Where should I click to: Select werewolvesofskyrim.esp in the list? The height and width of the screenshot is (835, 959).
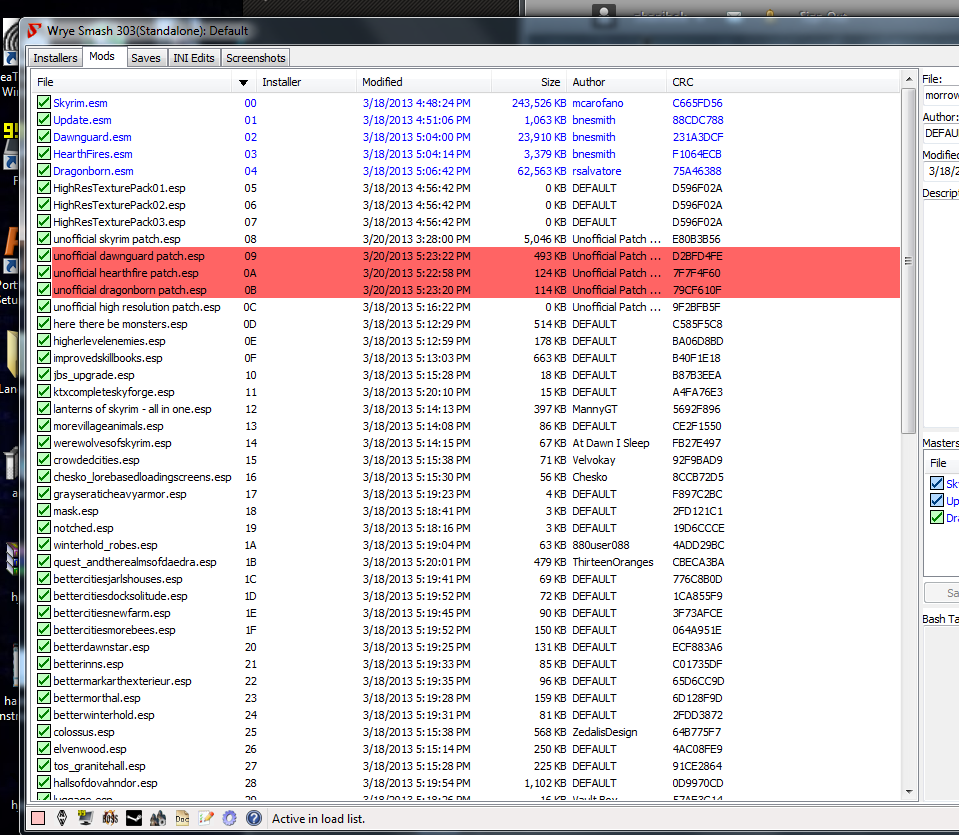pyautogui.click(x=112, y=443)
